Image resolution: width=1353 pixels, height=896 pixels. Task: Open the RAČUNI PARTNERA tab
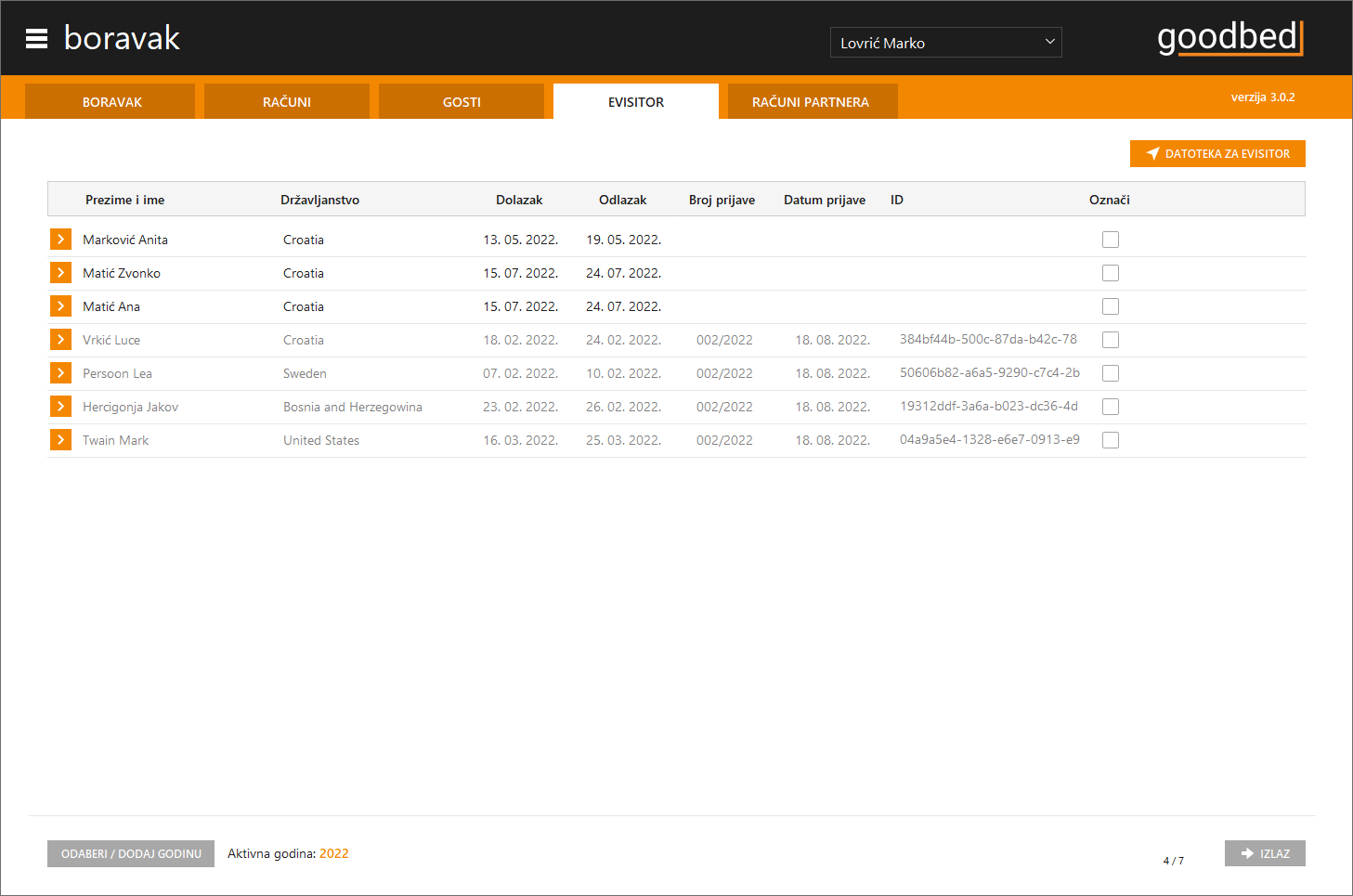[x=811, y=101]
